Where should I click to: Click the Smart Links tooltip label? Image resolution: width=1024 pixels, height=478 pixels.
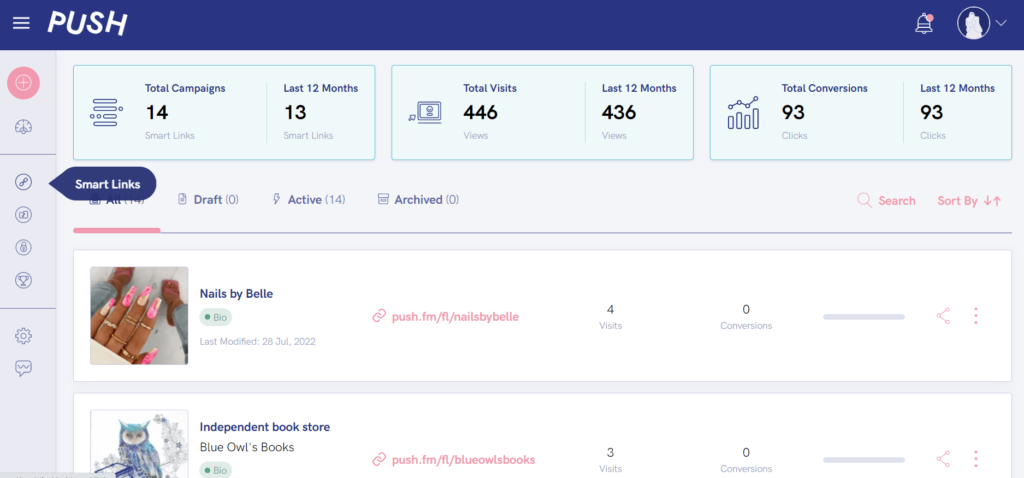(x=108, y=184)
